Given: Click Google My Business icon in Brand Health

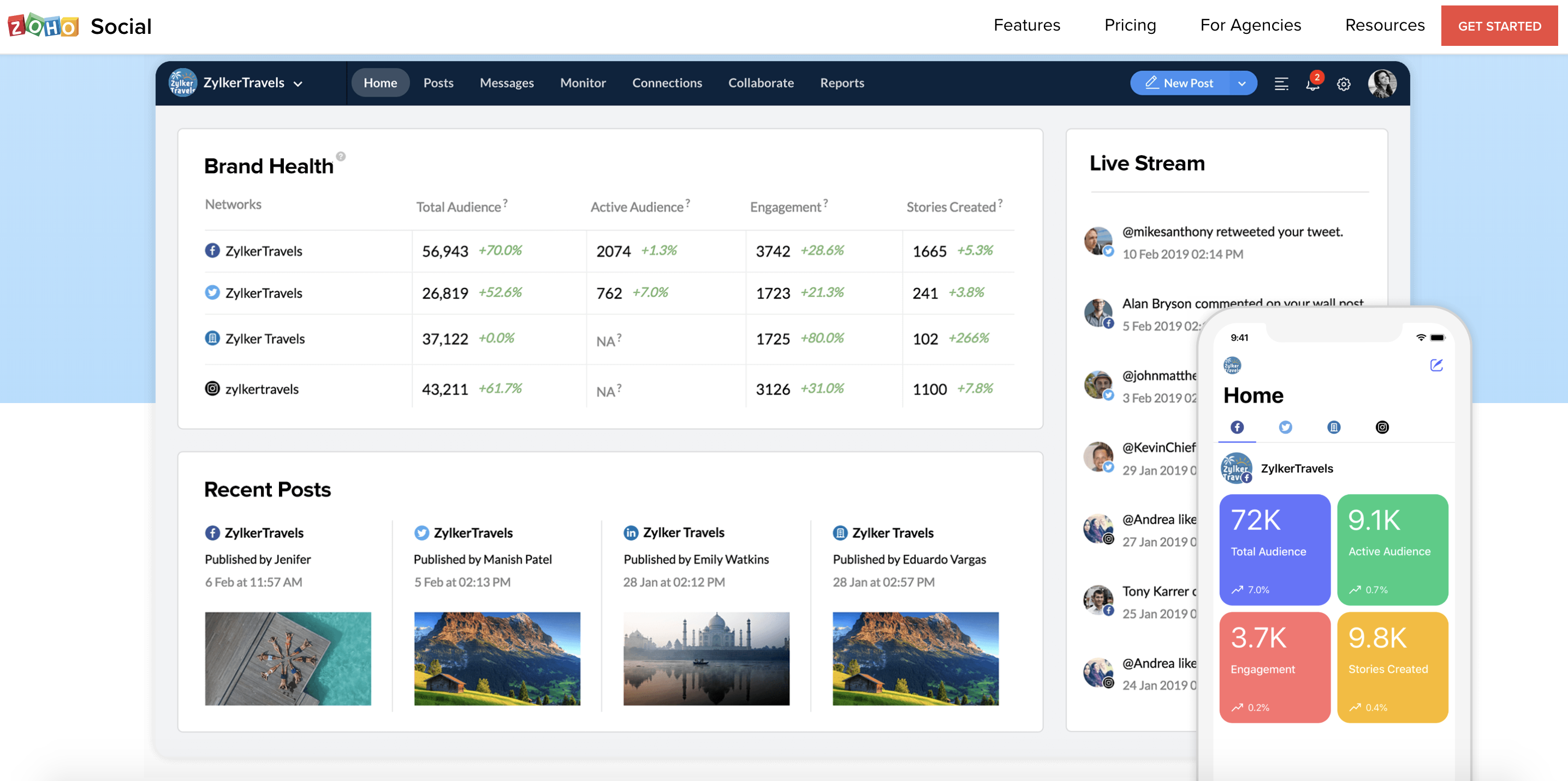Looking at the screenshot, I should [x=212, y=338].
